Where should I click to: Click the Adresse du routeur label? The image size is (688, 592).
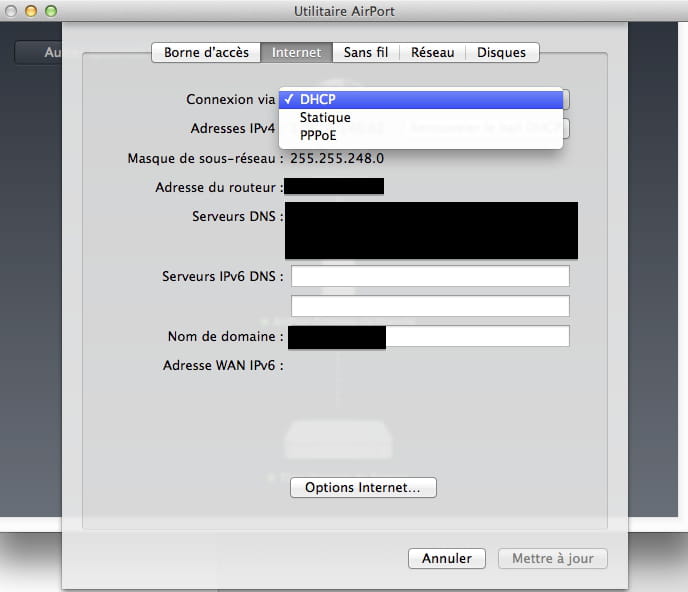pyautogui.click(x=219, y=187)
